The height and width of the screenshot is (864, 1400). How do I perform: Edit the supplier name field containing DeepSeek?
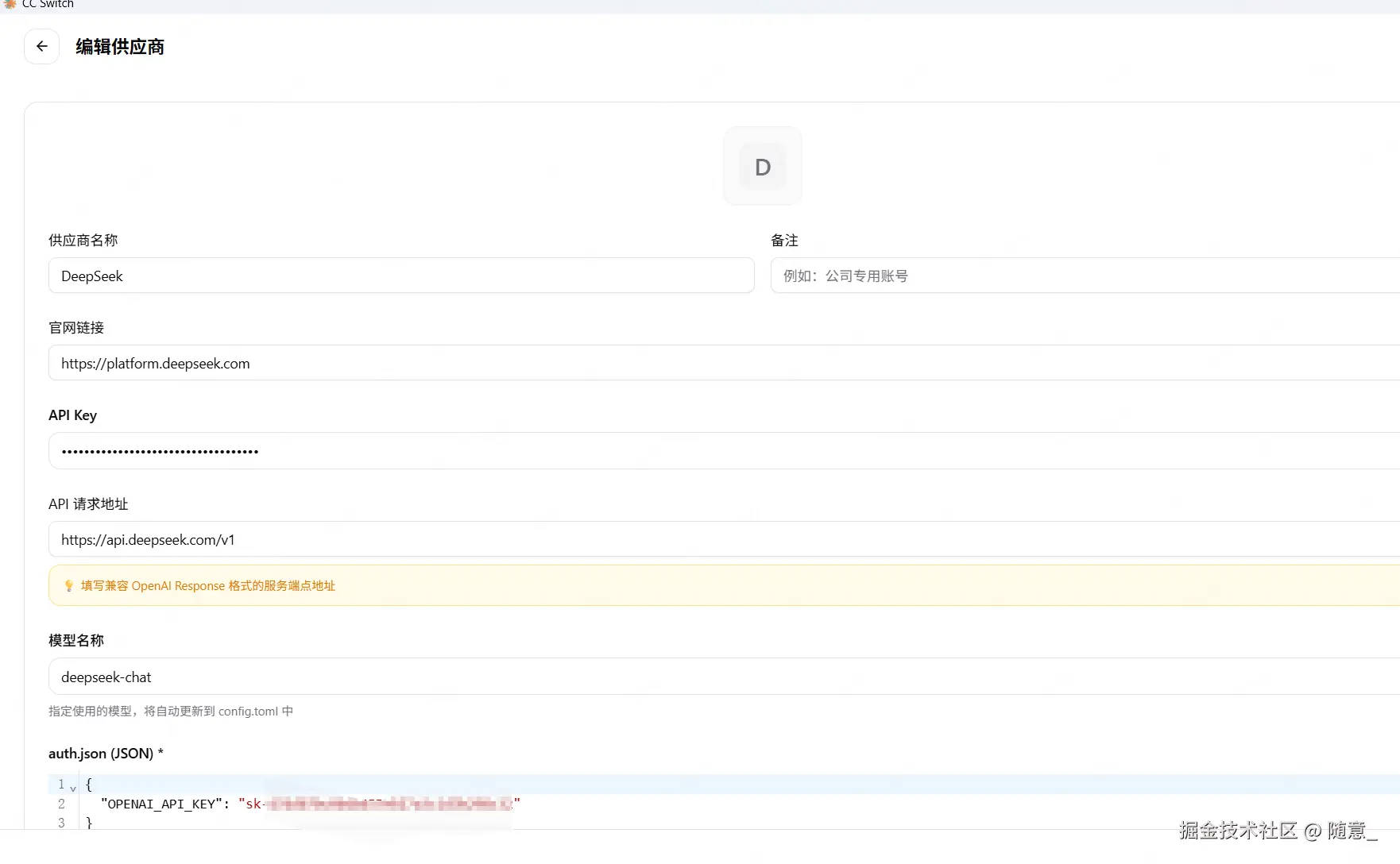pyautogui.click(x=401, y=276)
